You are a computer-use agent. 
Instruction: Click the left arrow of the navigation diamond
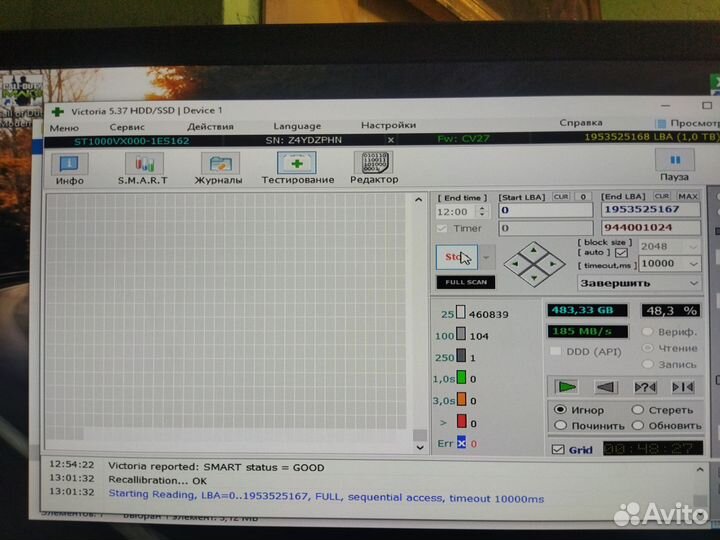pos(516,264)
